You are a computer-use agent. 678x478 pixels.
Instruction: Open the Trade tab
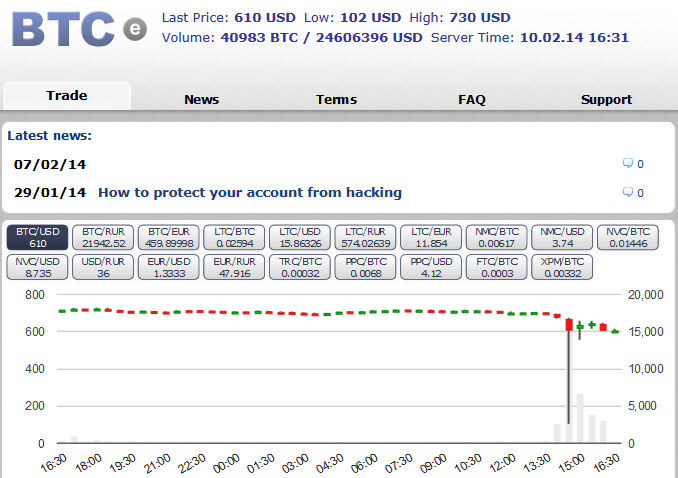point(67,96)
